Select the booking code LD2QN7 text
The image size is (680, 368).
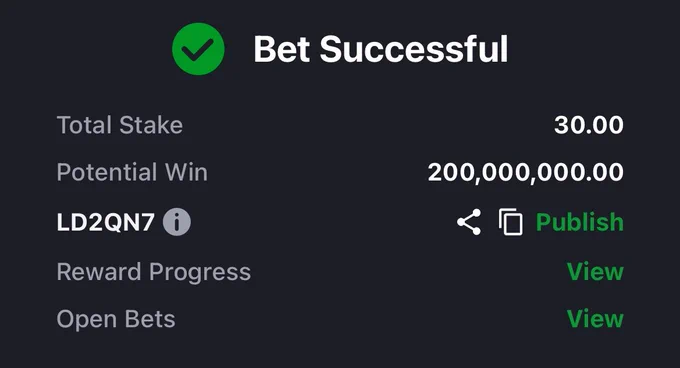(105, 222)
